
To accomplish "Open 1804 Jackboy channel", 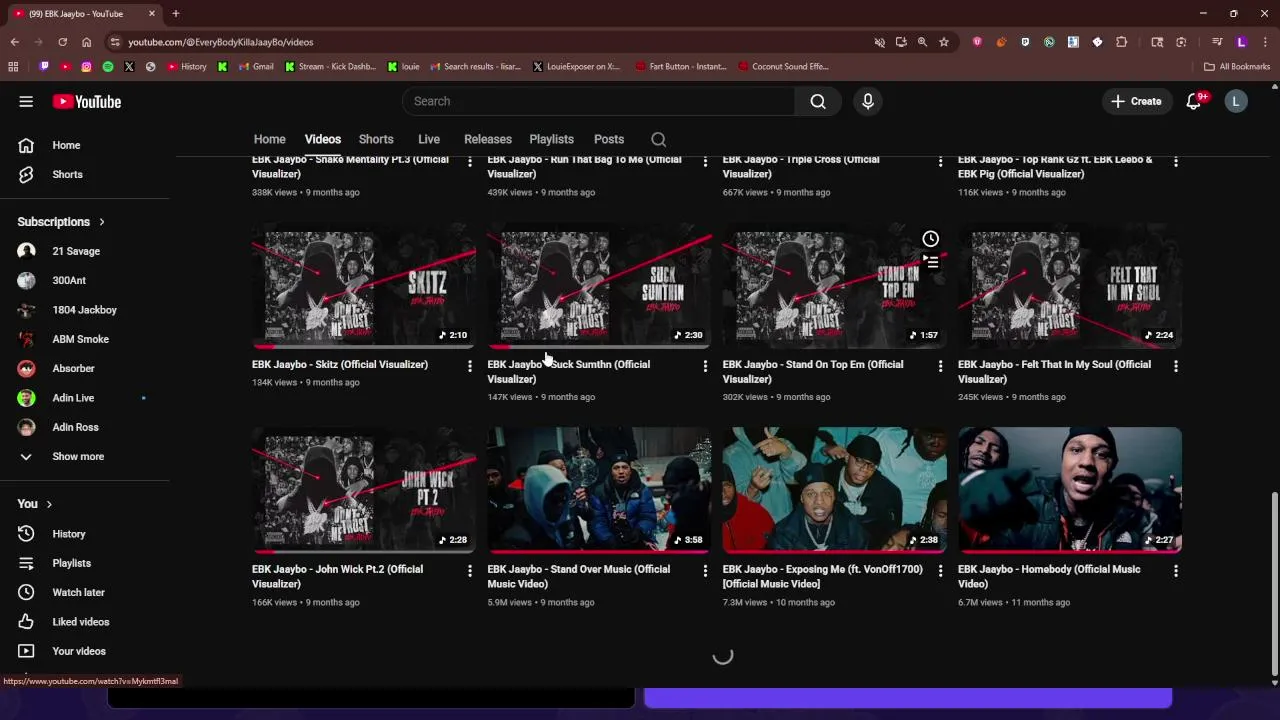I will 85,310.
